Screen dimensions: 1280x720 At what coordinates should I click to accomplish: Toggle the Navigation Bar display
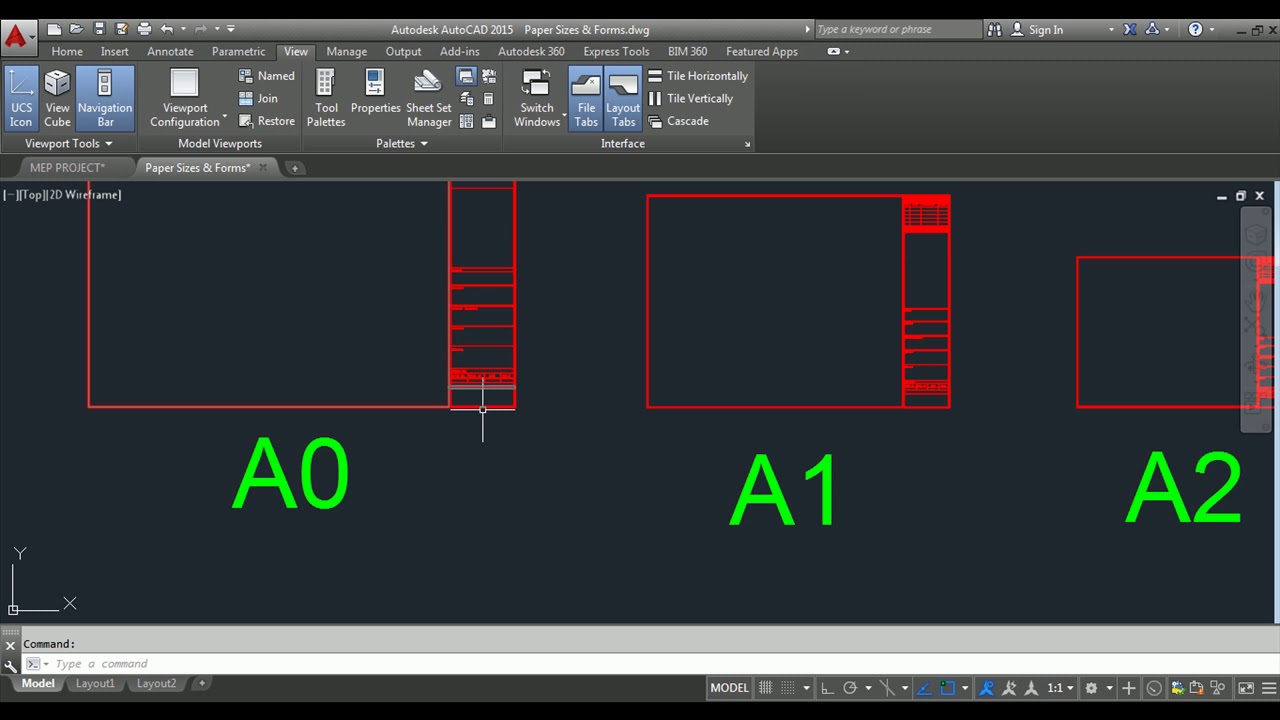(105, 99)
